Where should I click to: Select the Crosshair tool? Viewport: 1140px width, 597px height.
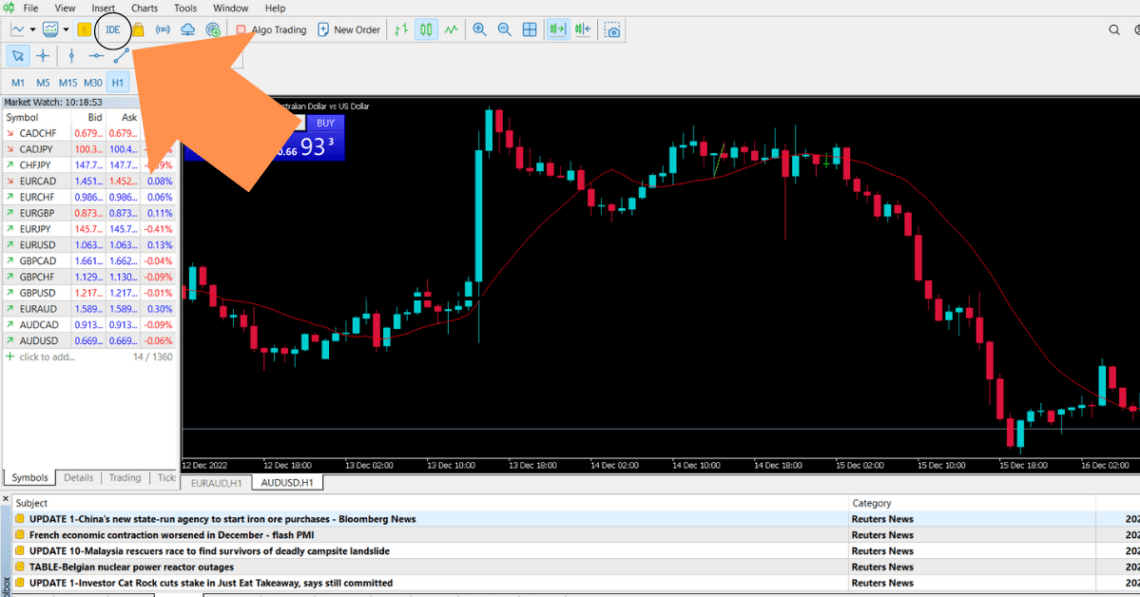(41, 55)
